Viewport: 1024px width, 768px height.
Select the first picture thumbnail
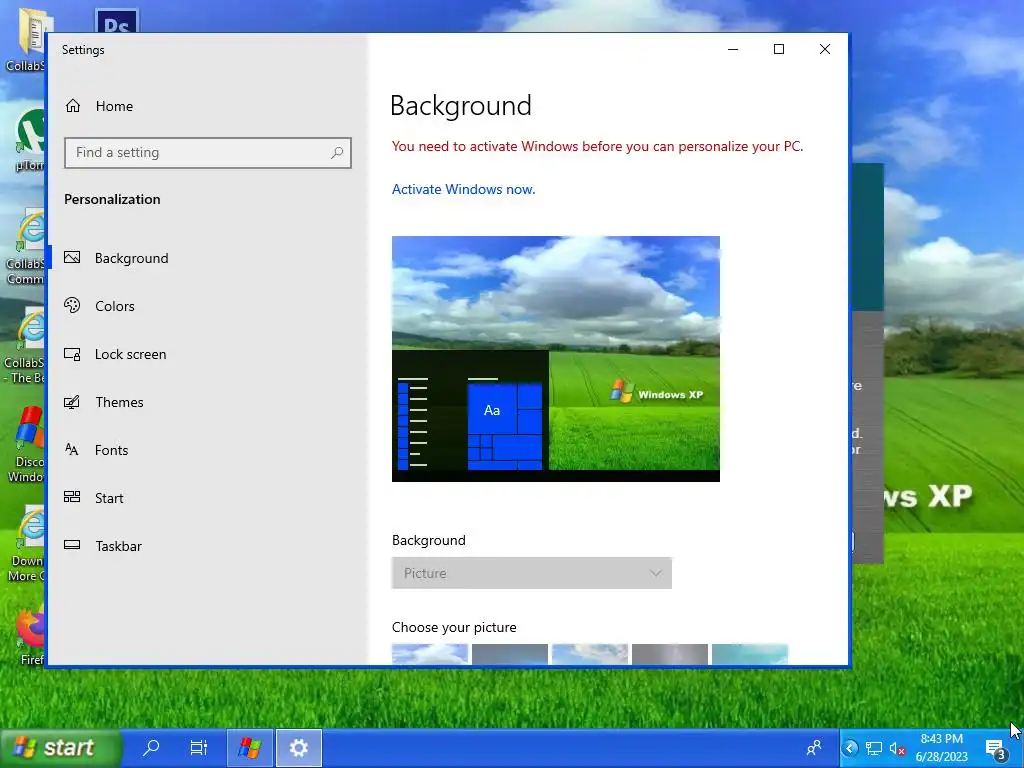click(430, 654)
